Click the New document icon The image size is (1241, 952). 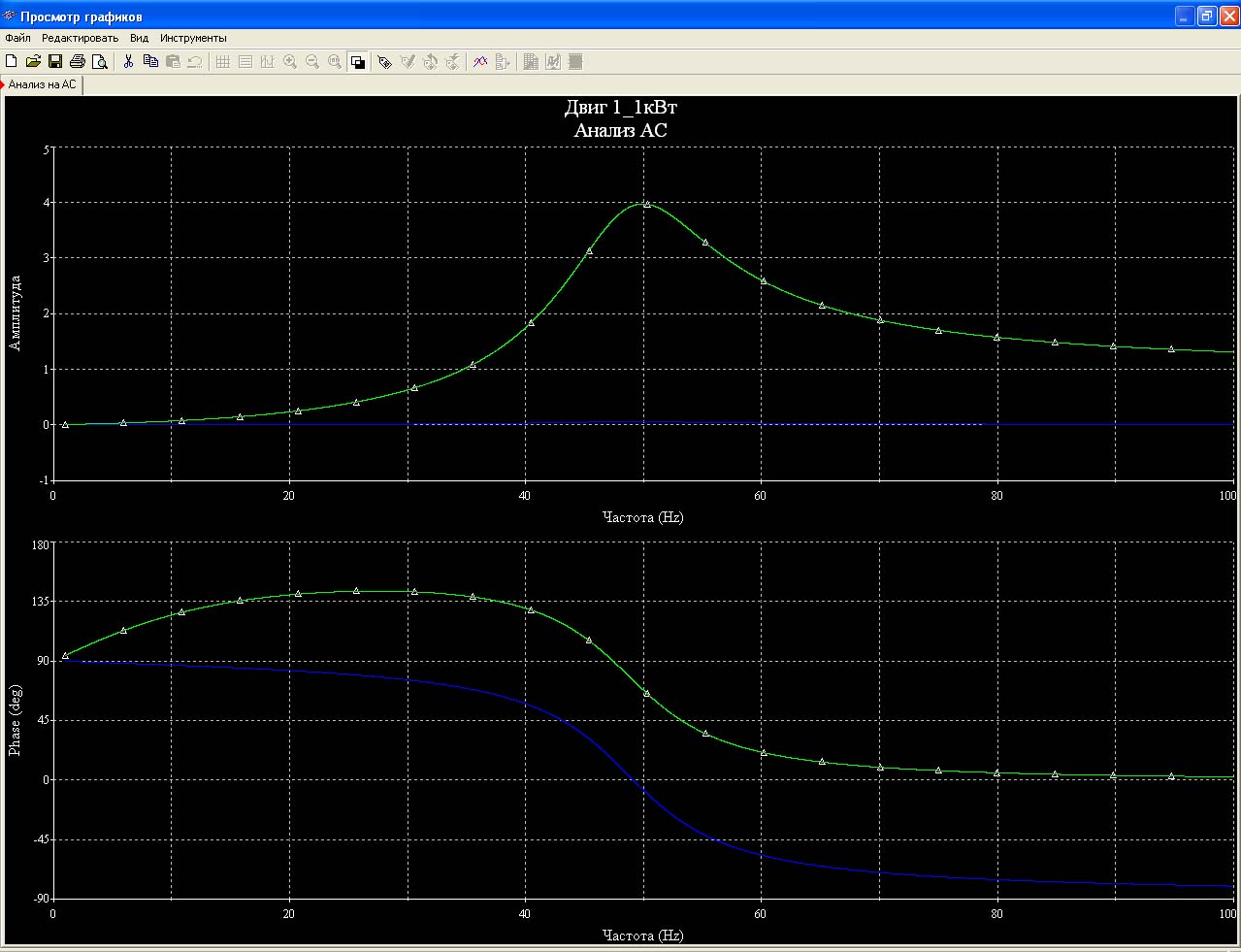12,62
